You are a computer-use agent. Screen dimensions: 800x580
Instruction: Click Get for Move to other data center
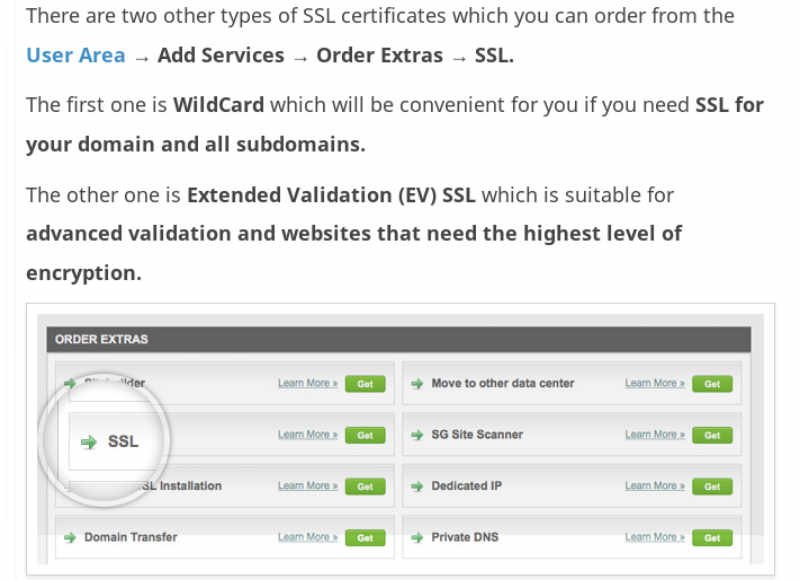click(712, 384)
